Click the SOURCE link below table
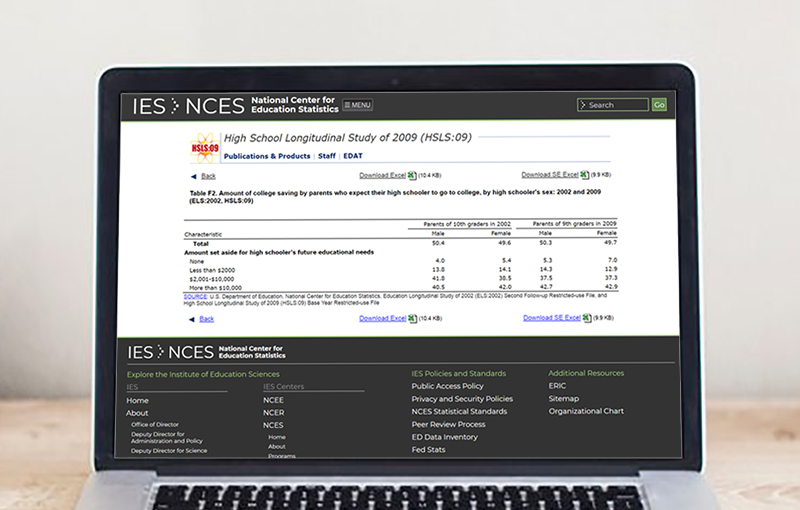800x510 pixels. coord(195,296)
